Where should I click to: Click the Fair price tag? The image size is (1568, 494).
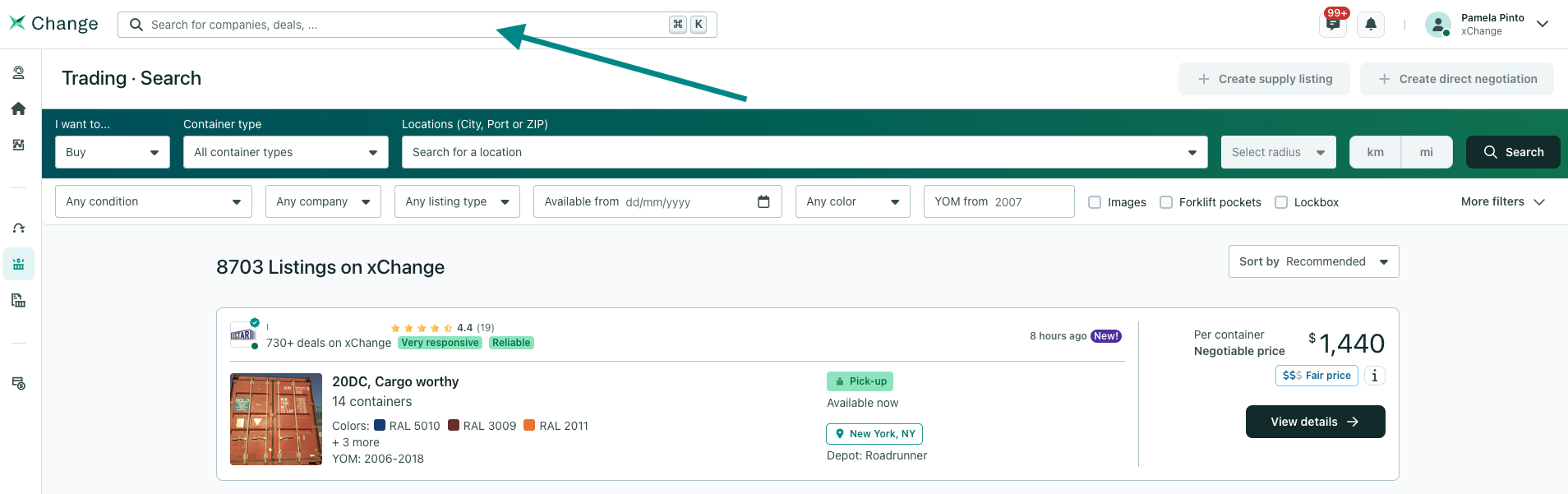point(1317,376)
